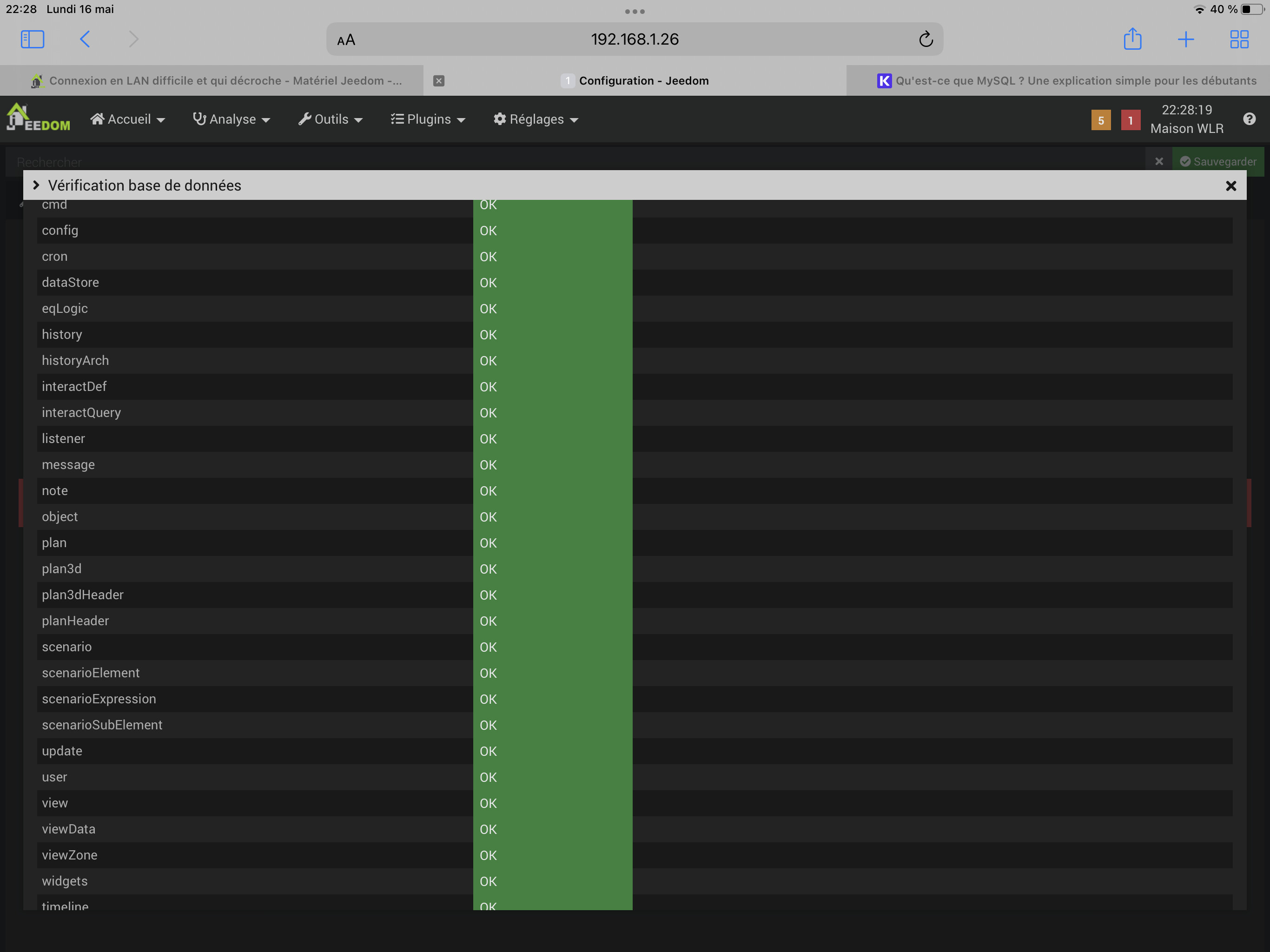Open the Plugins menu
This screenshot has width=1270, height=952.
428,119
